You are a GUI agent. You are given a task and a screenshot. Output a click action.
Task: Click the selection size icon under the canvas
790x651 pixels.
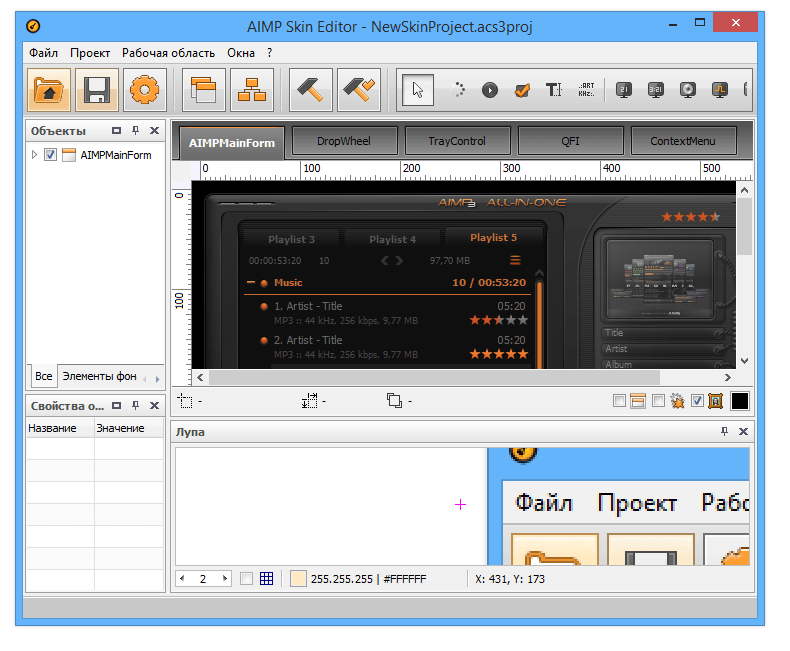click(309, 401)
